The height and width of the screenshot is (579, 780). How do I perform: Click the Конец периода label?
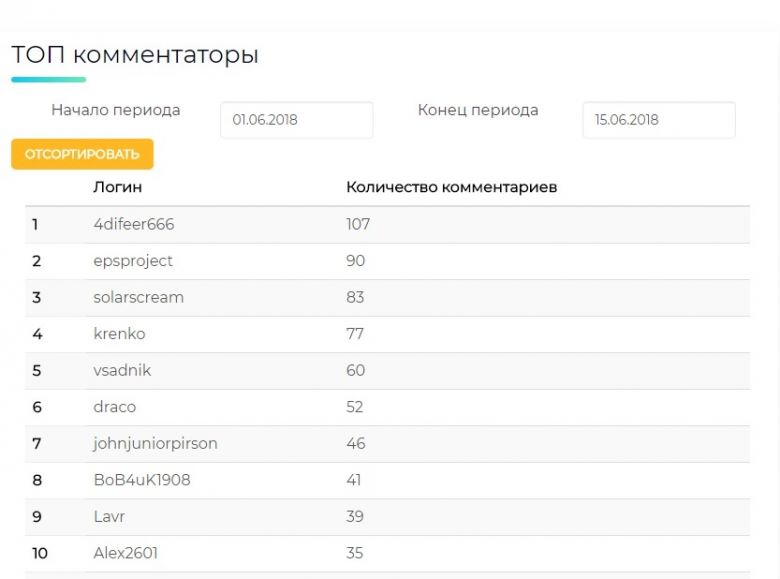pyautogui.click(x=478, y=110)
